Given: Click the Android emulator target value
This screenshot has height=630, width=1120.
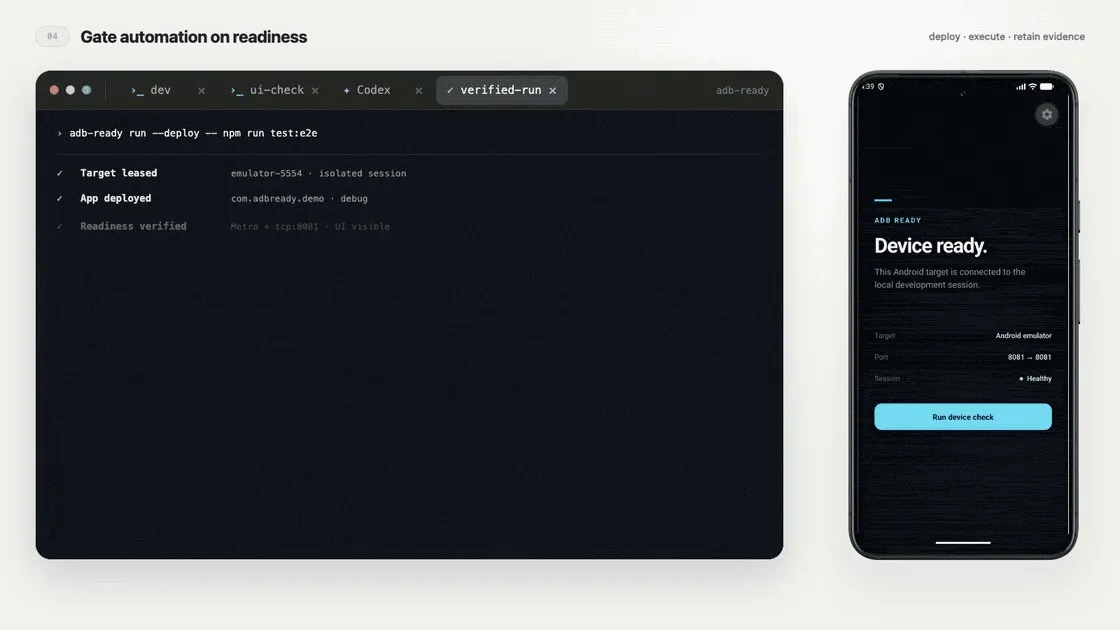Looking at the screenshot, I should pyautogui.click(x=1024, y=336).
